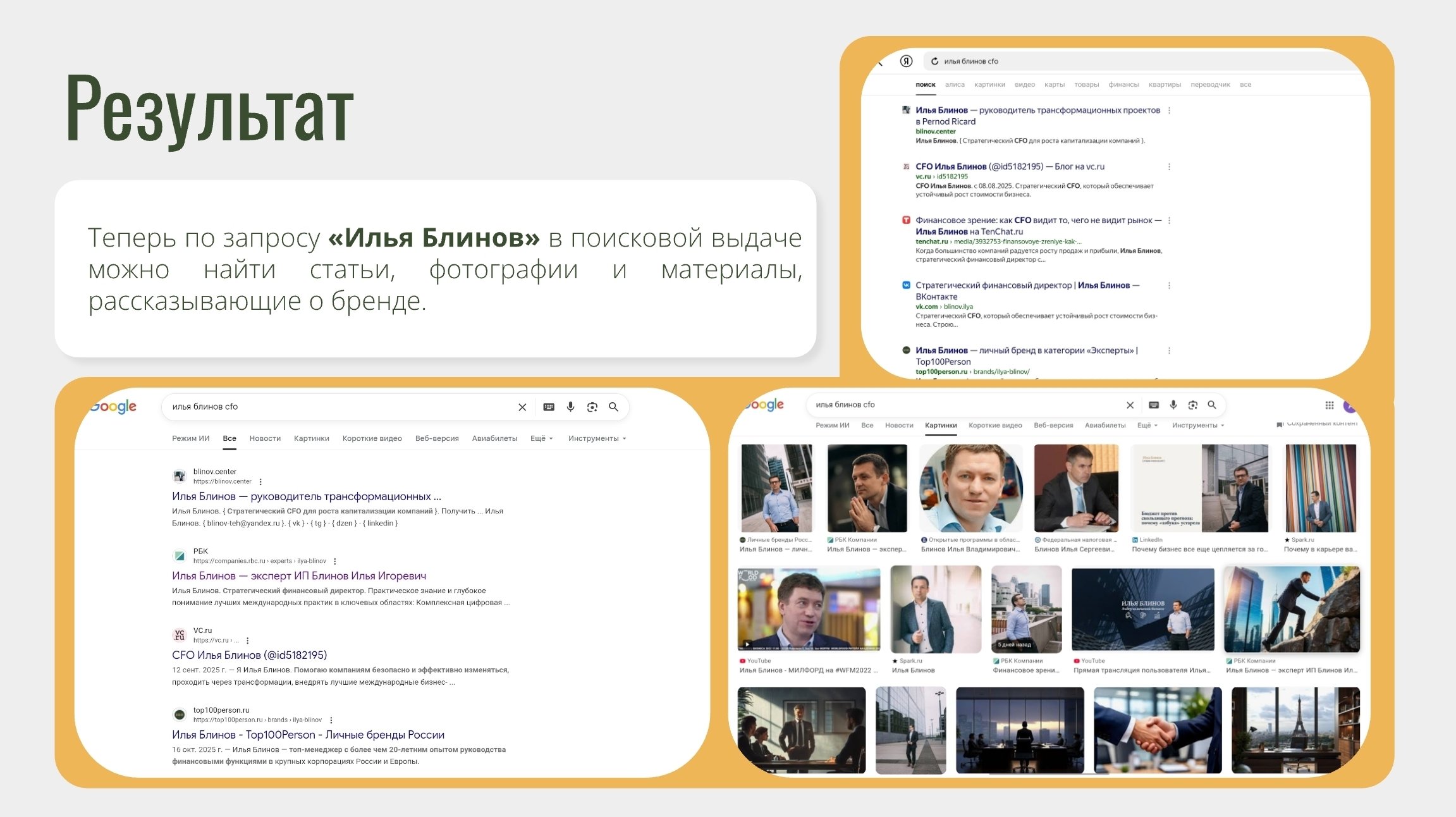
Task: Open Короткие видео tab in Google images view
Action: pyautogui.click(x=995, y=425)
